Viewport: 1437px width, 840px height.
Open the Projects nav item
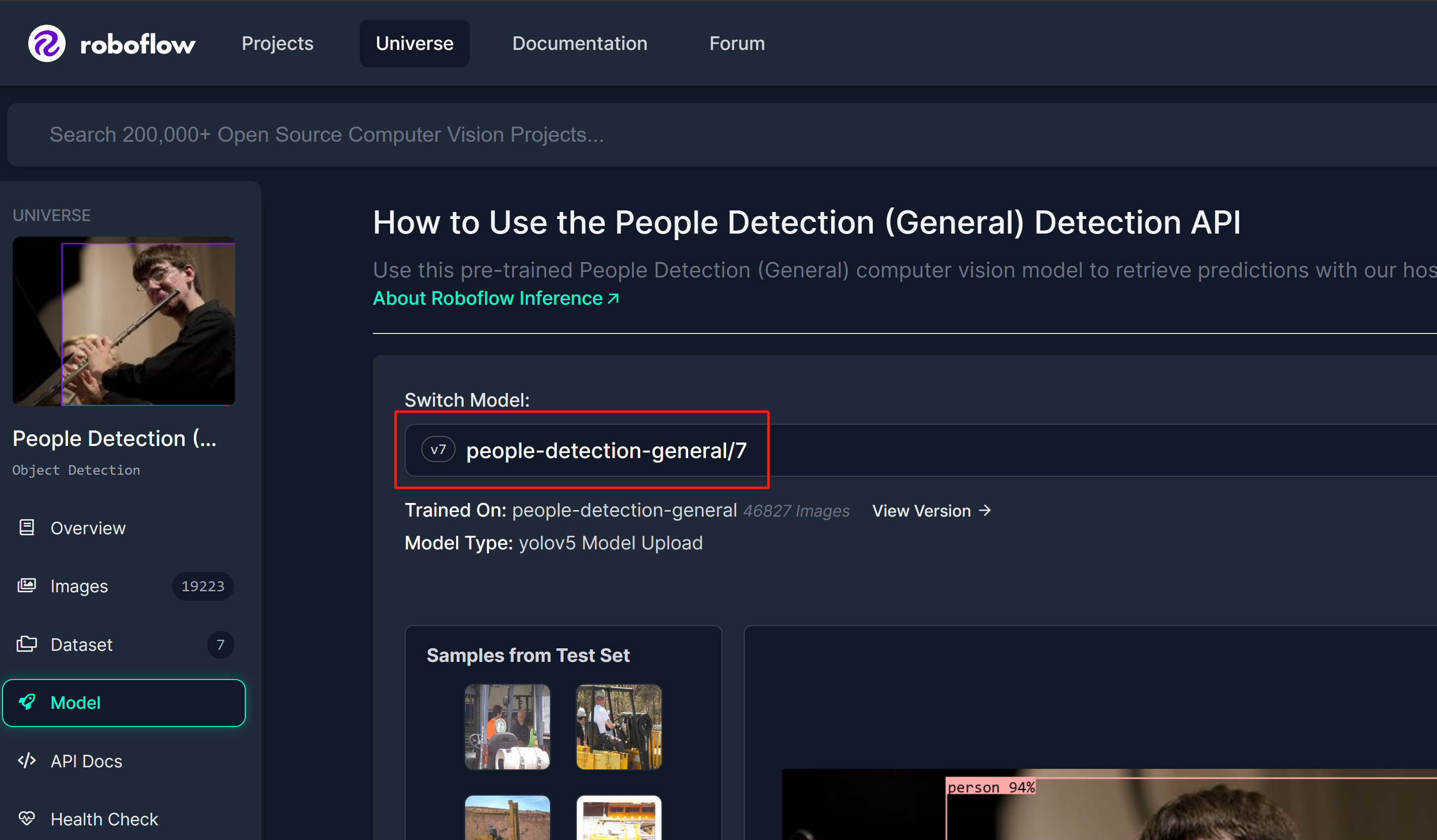(x=277, y=43)
